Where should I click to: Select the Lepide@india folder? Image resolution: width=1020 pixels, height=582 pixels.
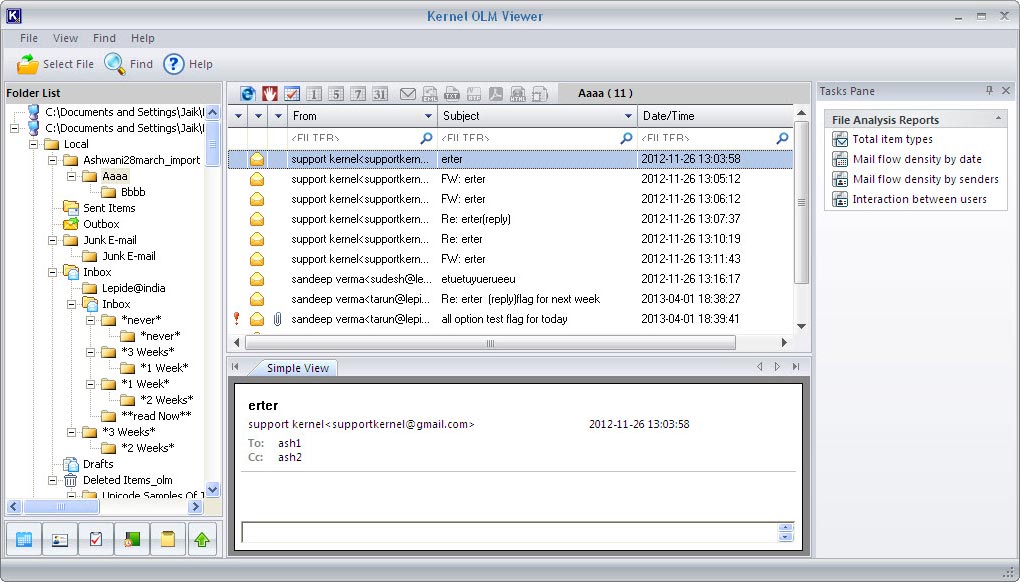click(133, 288)
